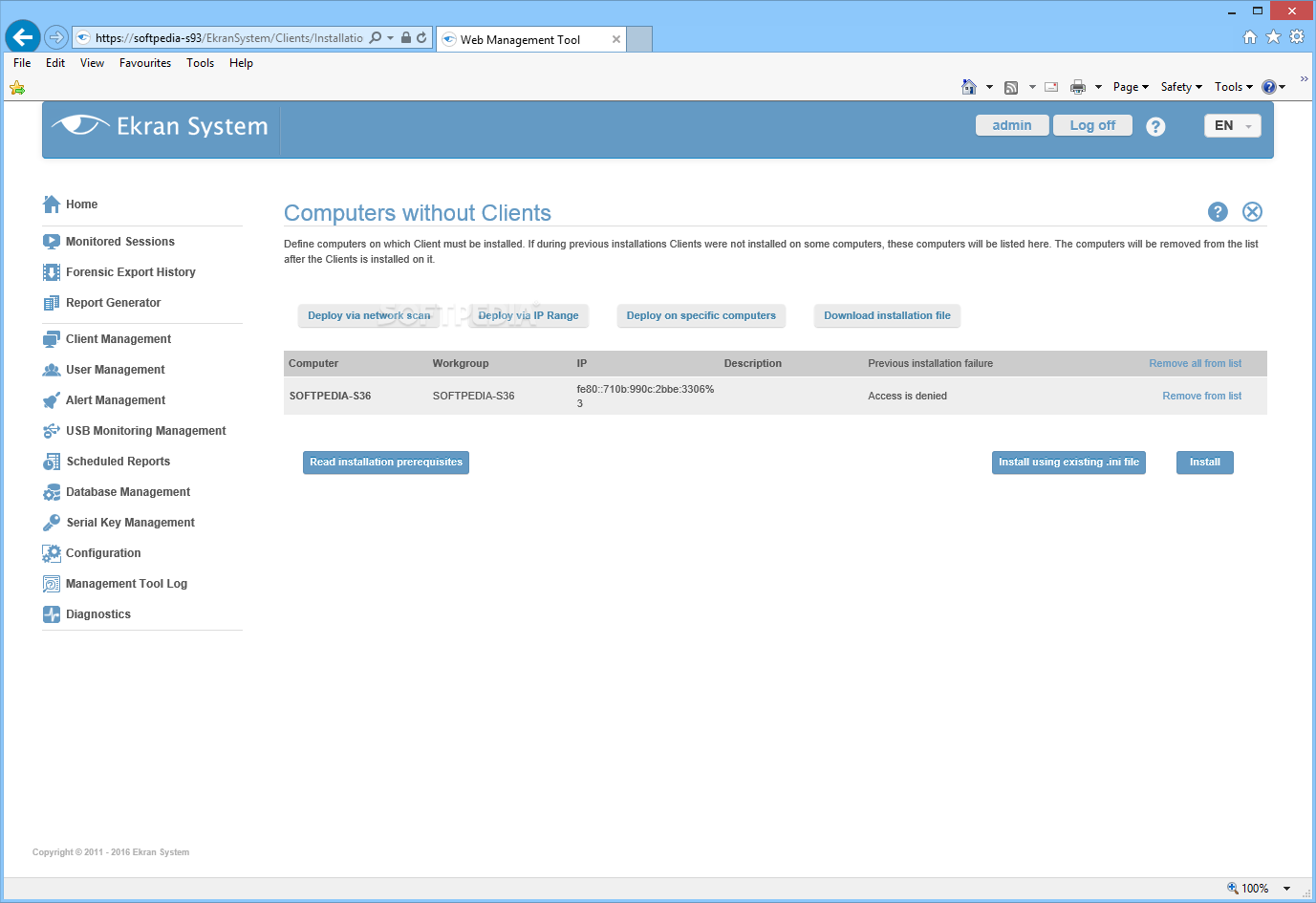Viewport: 1316px width, 903px height.
Task: Click Deploy via IP Range
Action: (x=529, y=315)
